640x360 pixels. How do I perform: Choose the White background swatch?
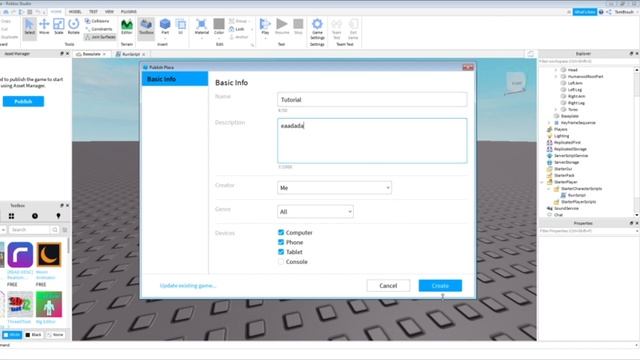pos(12,335)
